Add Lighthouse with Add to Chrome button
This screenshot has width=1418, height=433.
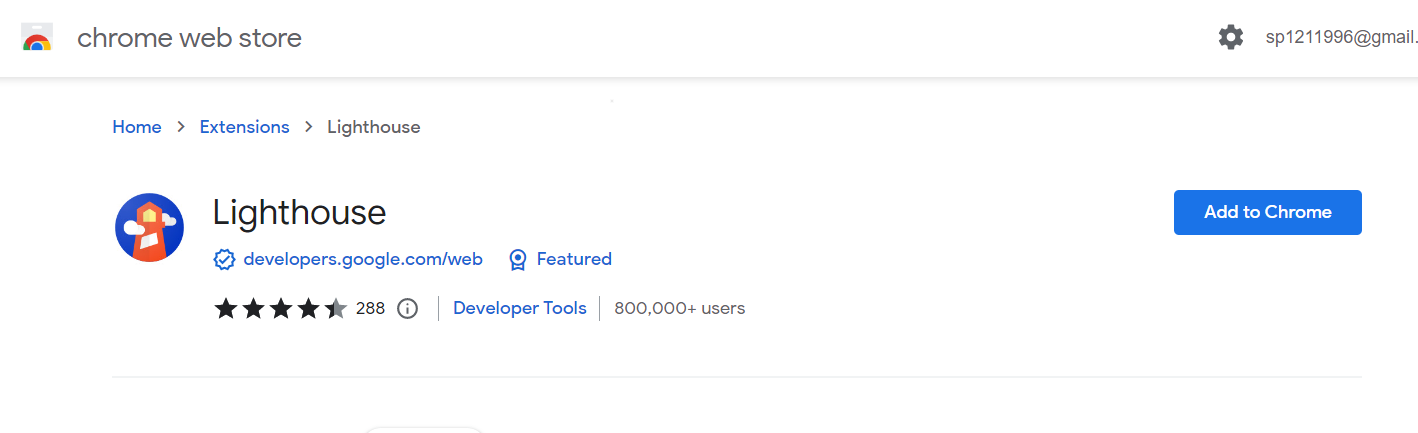click(x=1268, y=212)
